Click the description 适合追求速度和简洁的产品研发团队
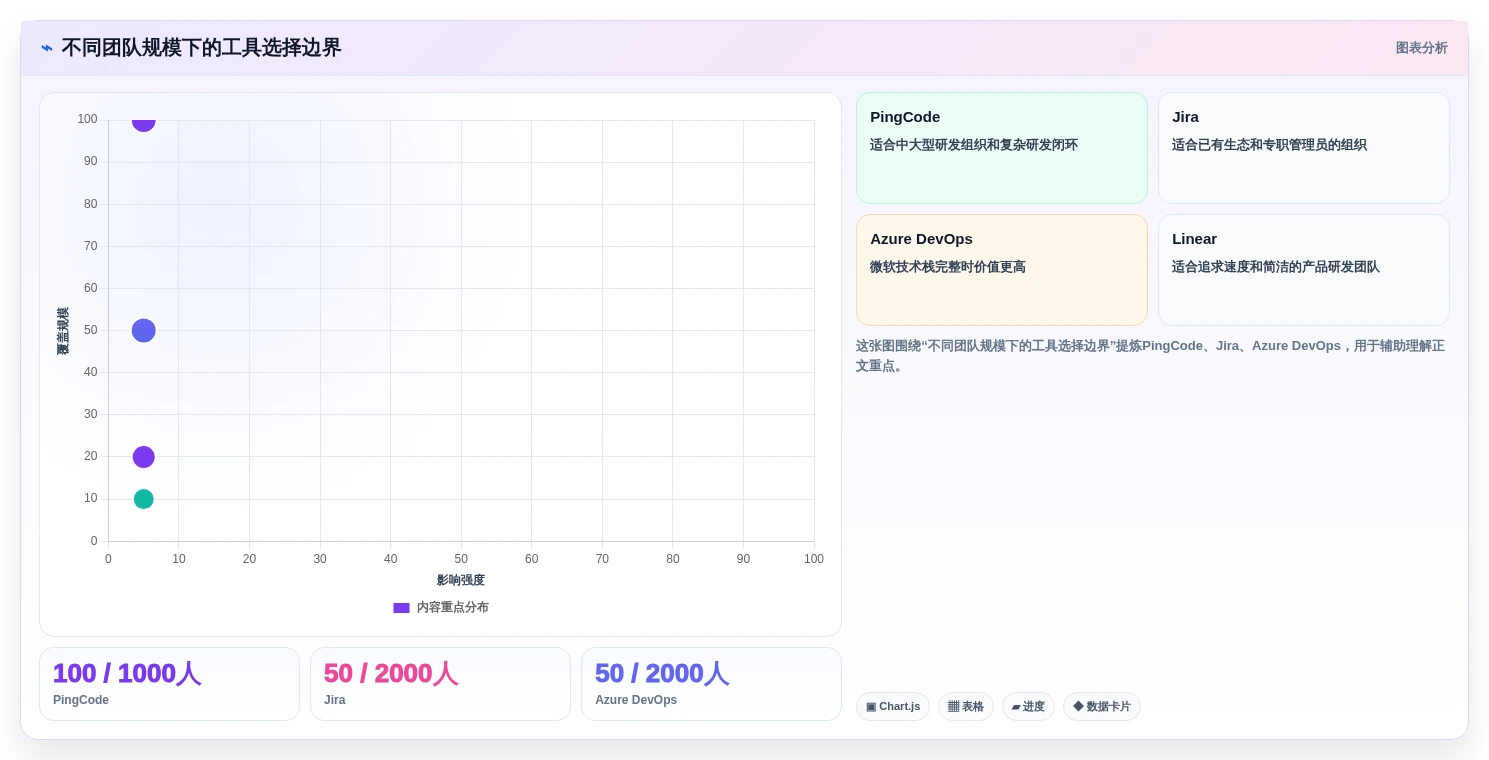The height and width of the screenshot is (760, 1489). [x=1276, y=267]
